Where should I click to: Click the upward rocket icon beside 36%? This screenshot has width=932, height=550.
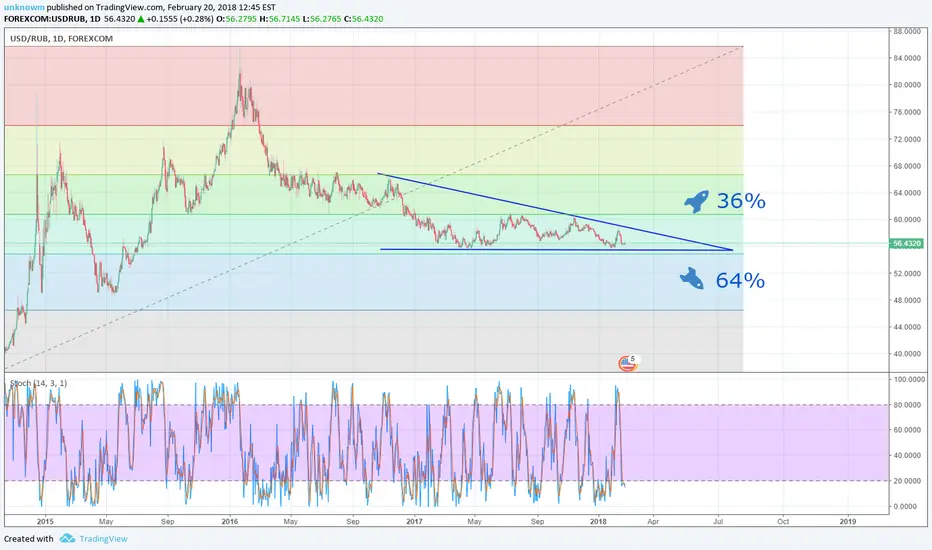[x=696, y=202]
